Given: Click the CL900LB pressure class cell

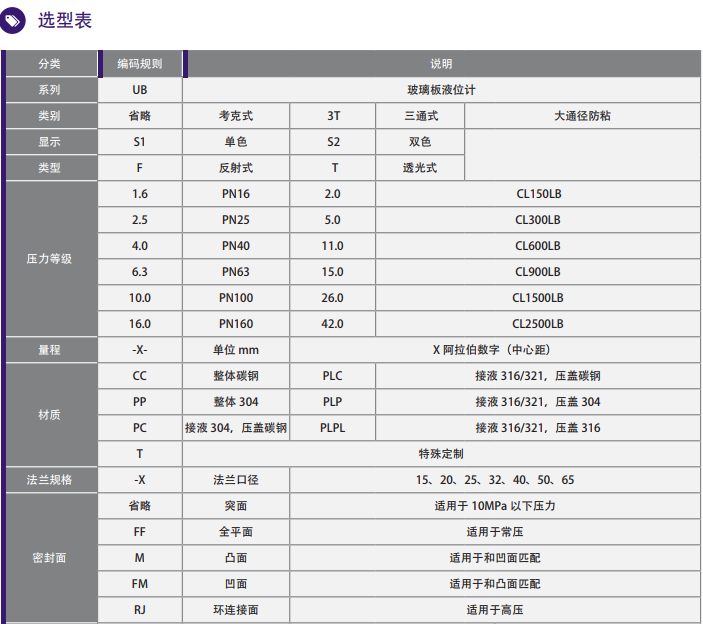Looking at the screenshot, I should click(538, 272).
